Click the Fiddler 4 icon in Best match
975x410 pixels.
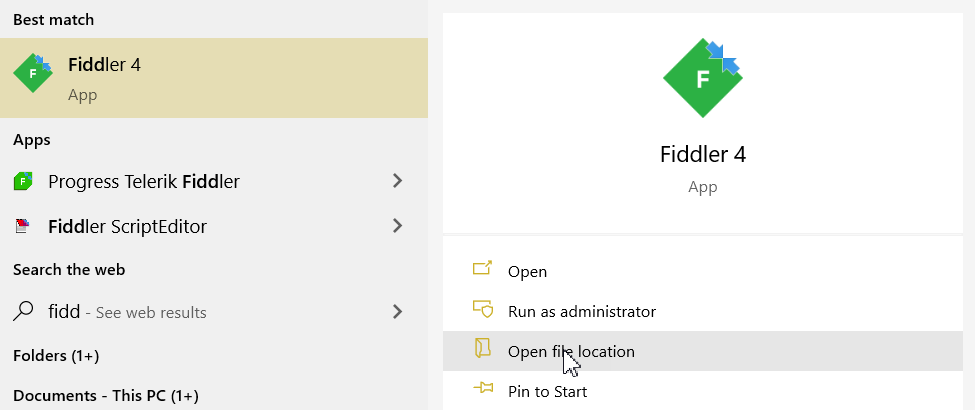[x=33, y=74]
